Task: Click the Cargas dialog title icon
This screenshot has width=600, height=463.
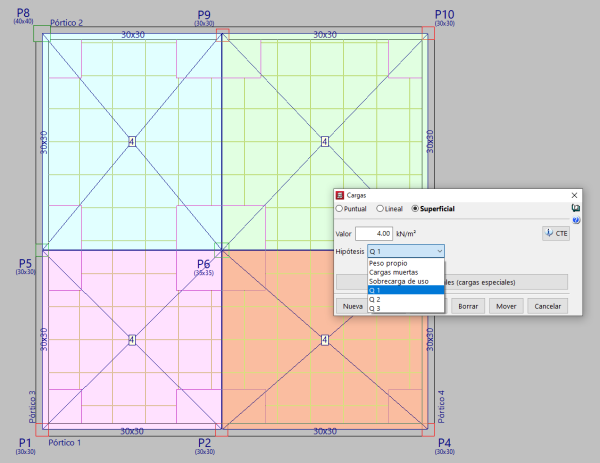Action: [x=340, y=196]
